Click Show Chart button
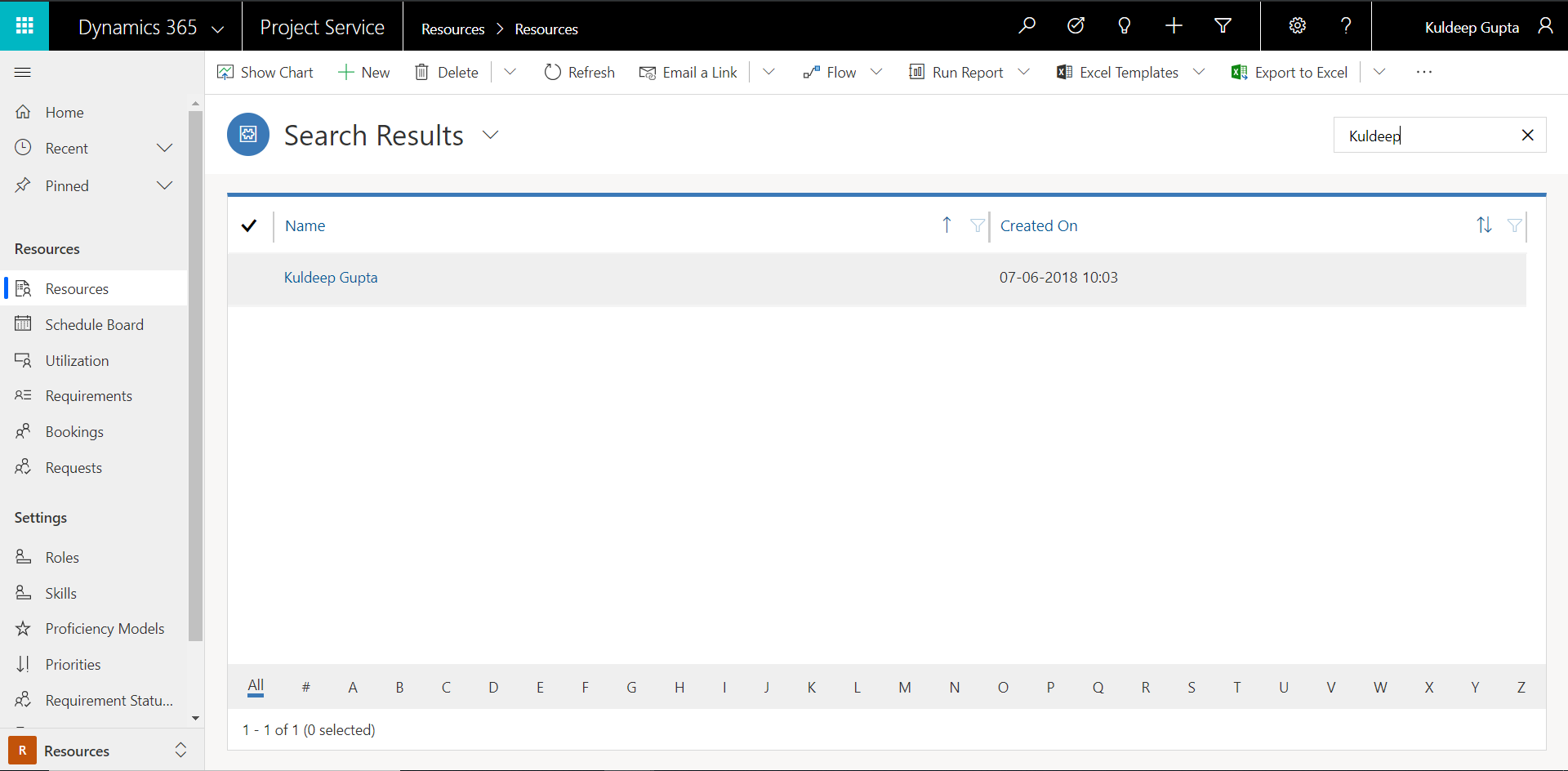Screen dimensions: 1568x771 coord(265,73)
